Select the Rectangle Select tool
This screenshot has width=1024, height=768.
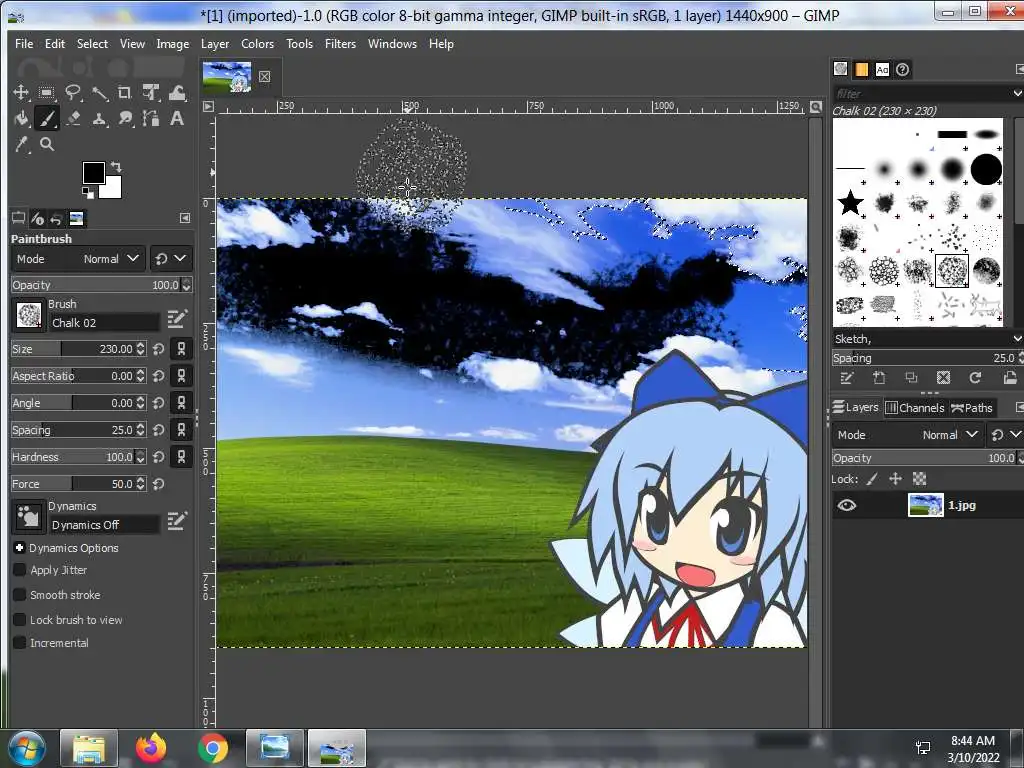pyautogui.click(x=46, y=93)
